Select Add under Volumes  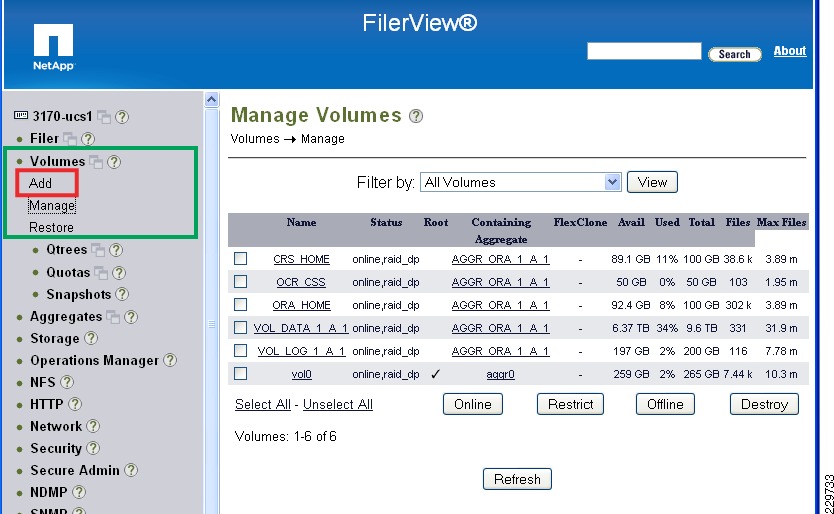[x=40, y=183]
